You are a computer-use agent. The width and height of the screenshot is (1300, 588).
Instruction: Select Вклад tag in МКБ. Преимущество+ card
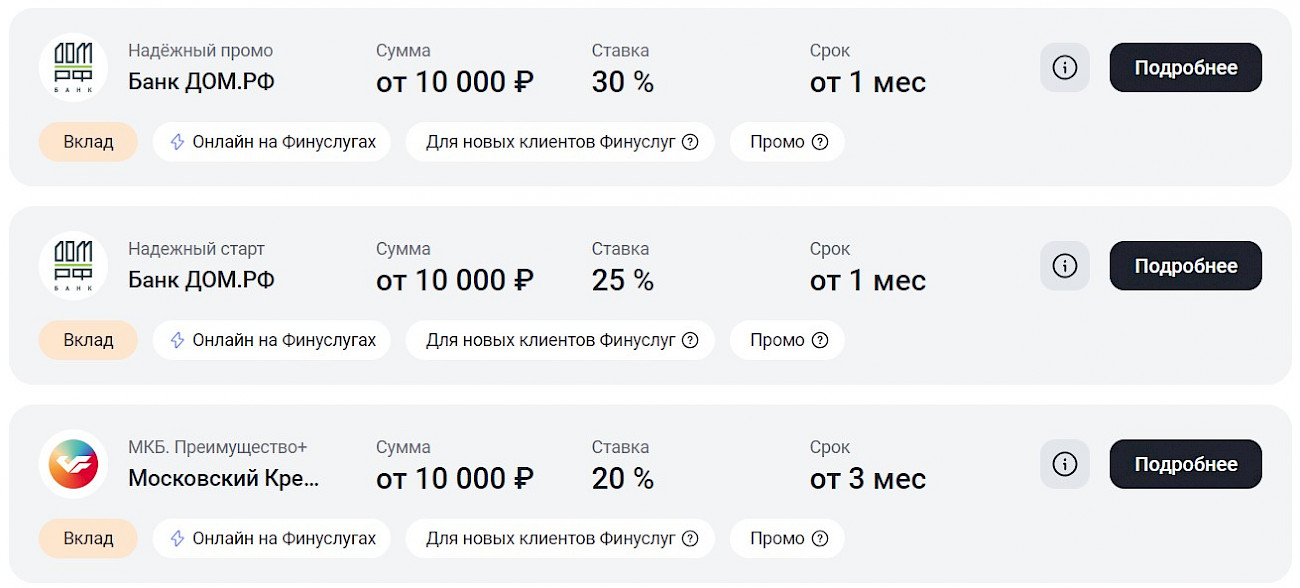[88, 538]
